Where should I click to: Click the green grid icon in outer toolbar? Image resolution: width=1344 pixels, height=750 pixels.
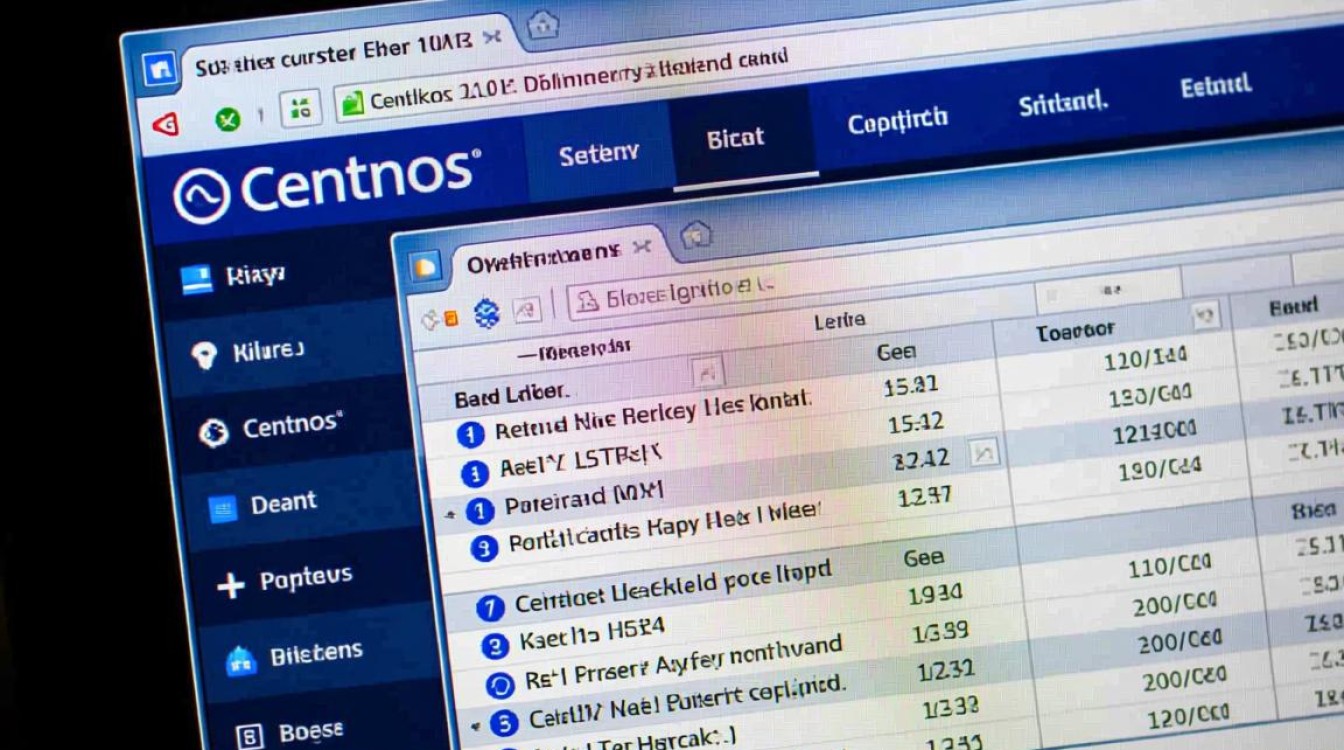click(300, 108)
